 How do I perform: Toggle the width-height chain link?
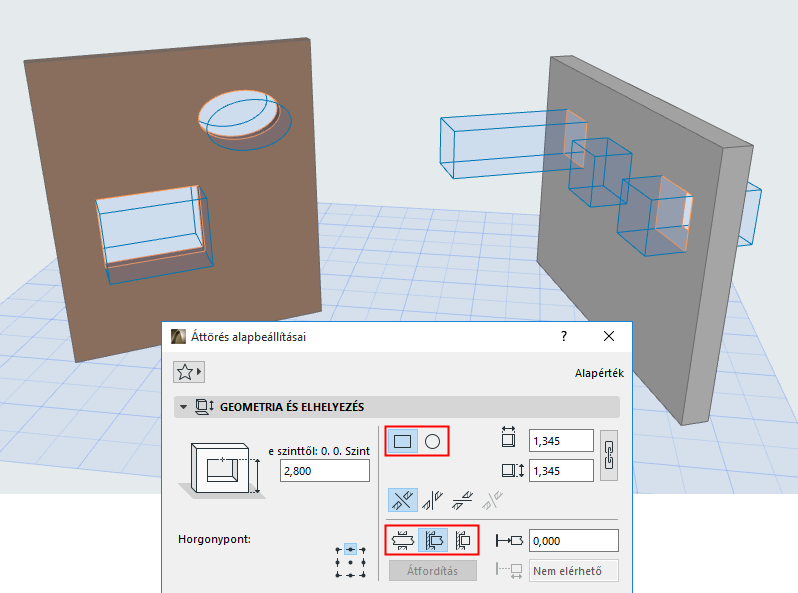pyautogui.click(x=609, y=456)
